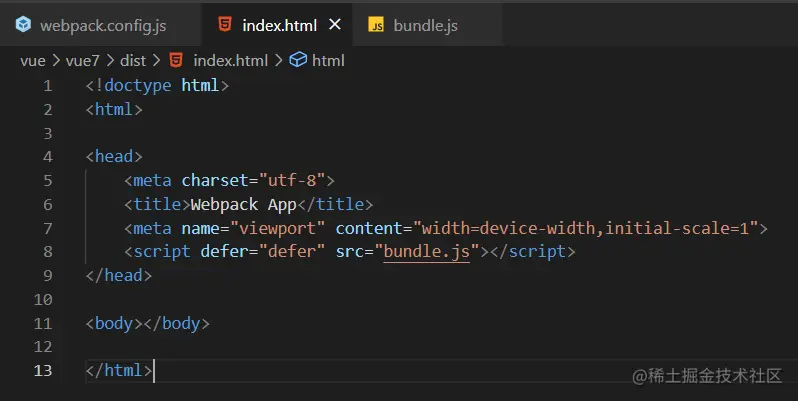Viewport: 798px width, 401px height.
Task: Open the html symbol breadcrumb
Action: [328, 61]
